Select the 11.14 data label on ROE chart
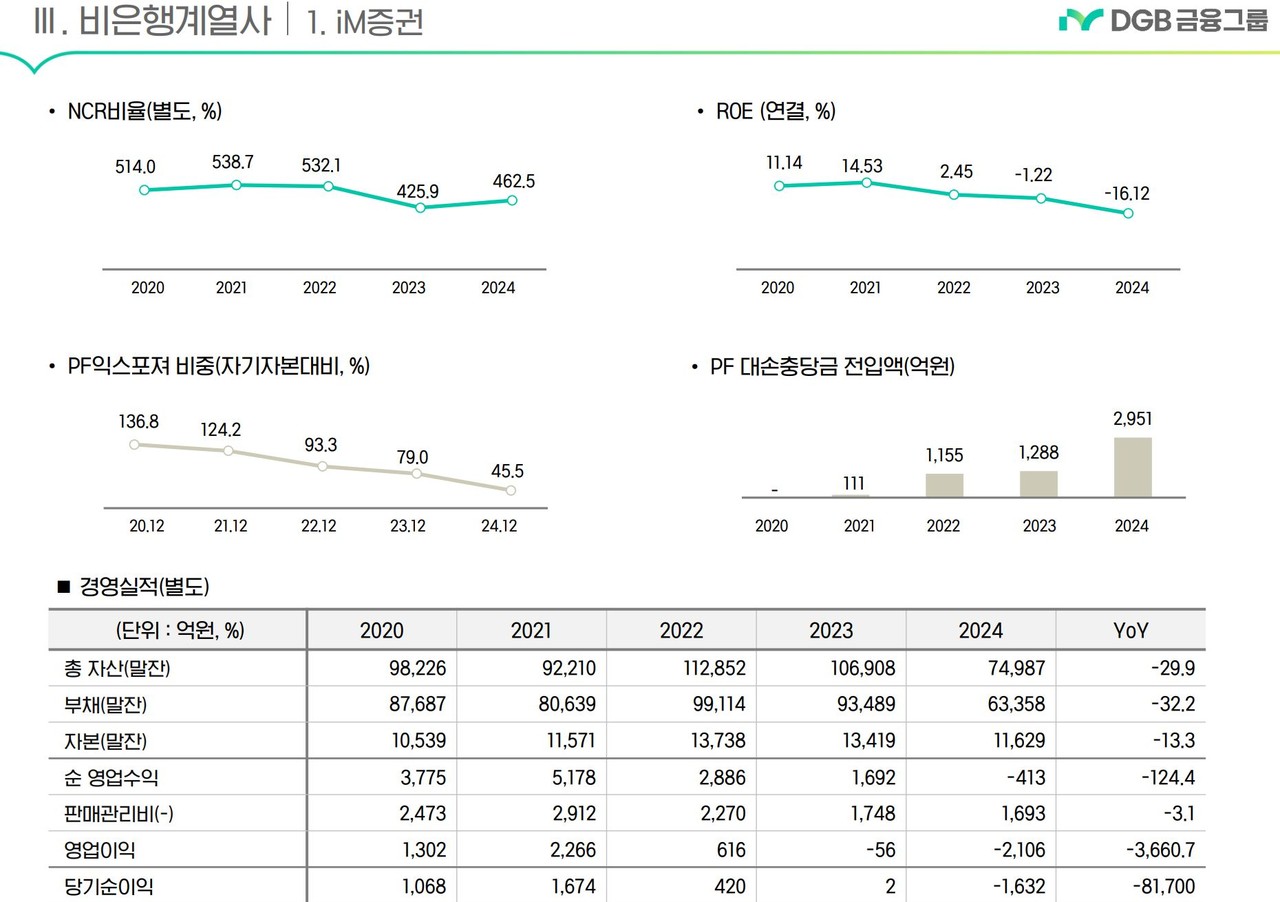The image size is (1280, 902). pyautogui.click(x=786, y=160)
